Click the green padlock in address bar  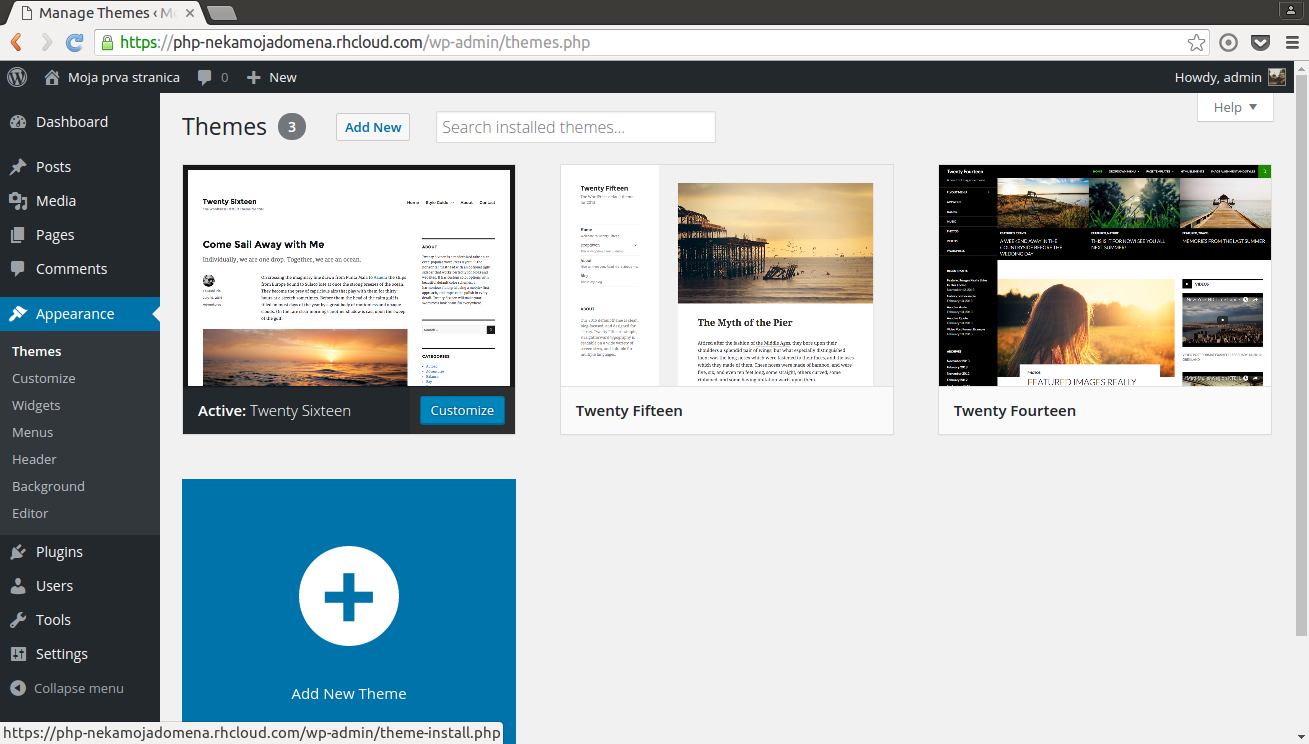click(x=107, y=42)
